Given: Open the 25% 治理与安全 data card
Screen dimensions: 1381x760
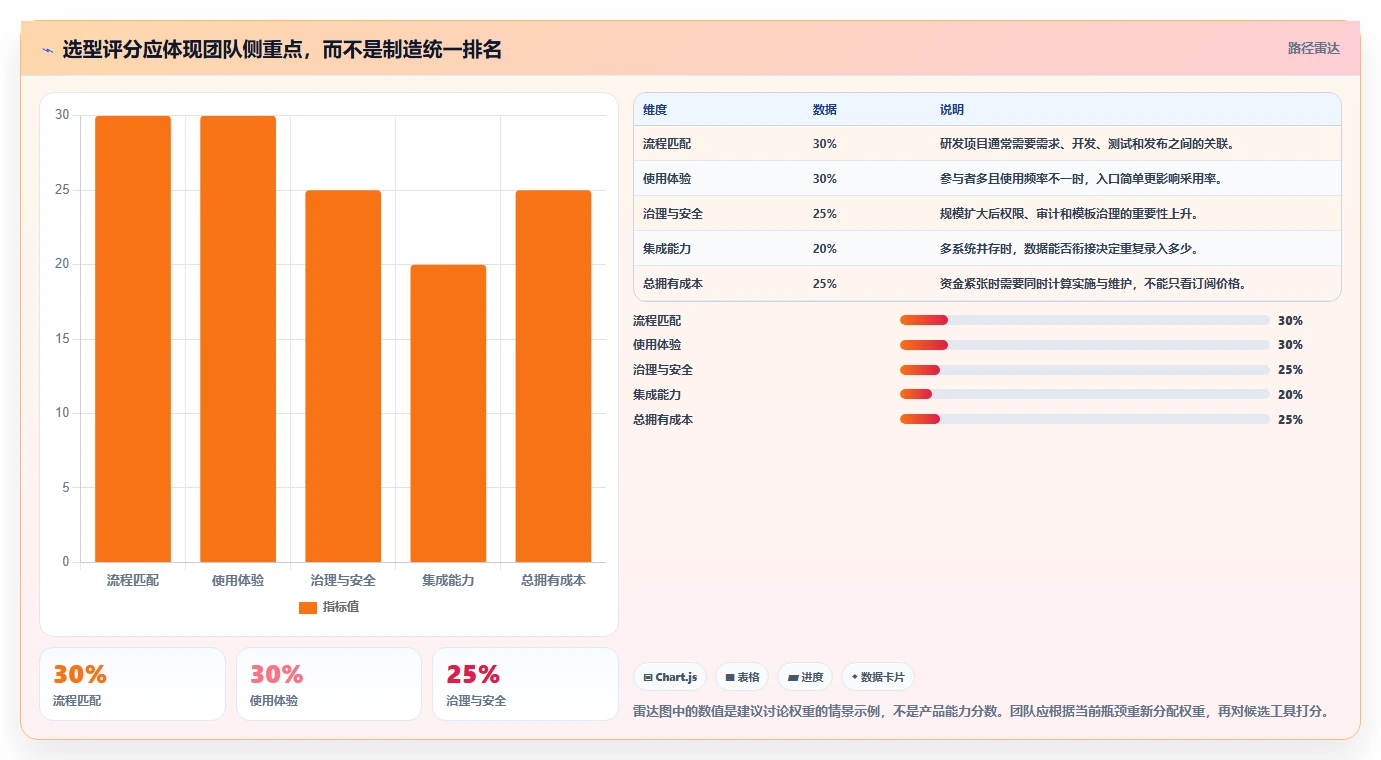Looking at the screenshot, I should pyautogui.click(x=525, y=684).
